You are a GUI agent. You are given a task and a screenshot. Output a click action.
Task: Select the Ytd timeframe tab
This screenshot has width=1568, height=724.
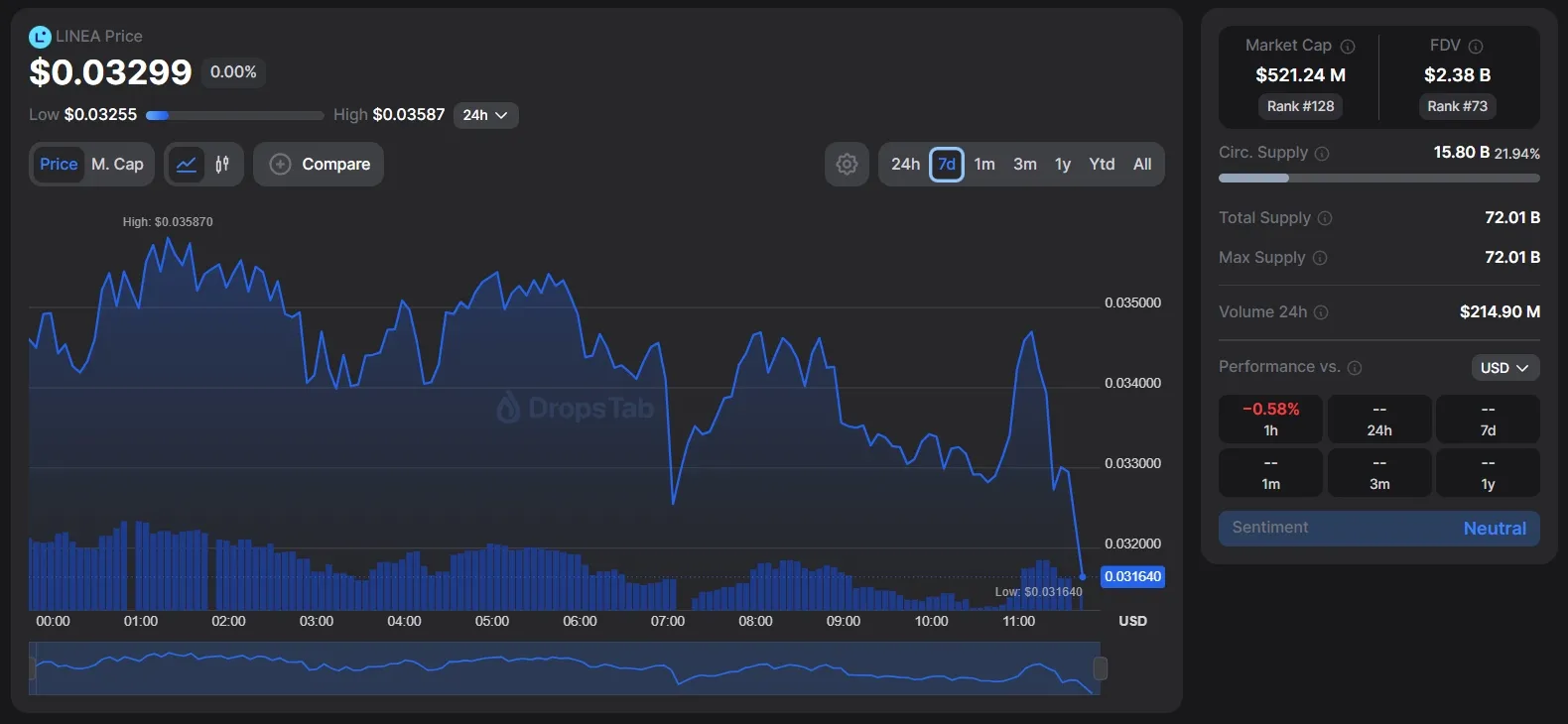[1102, 165]
